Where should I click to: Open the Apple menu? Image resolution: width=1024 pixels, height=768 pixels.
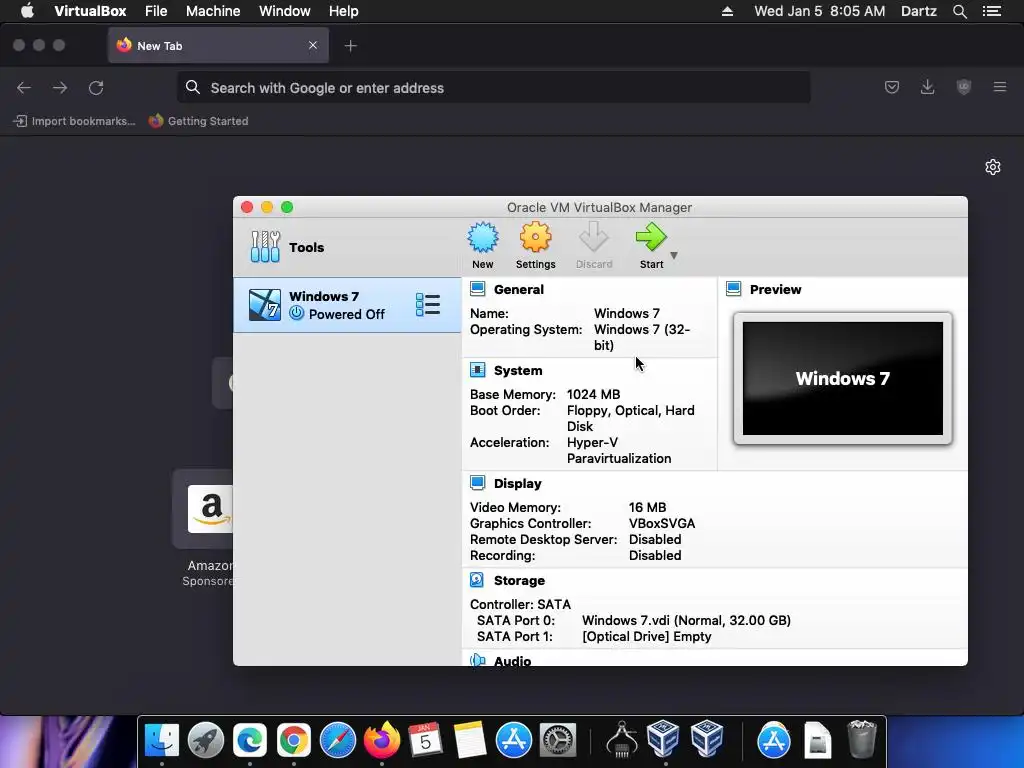(27, 11)
